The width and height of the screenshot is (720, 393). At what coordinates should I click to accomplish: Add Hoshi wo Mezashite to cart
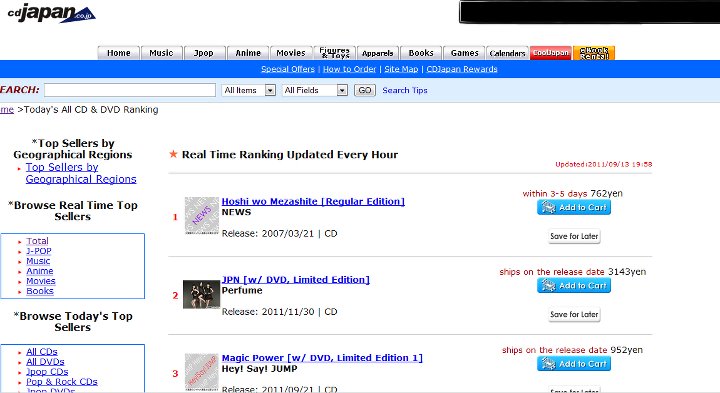point(574,208)
